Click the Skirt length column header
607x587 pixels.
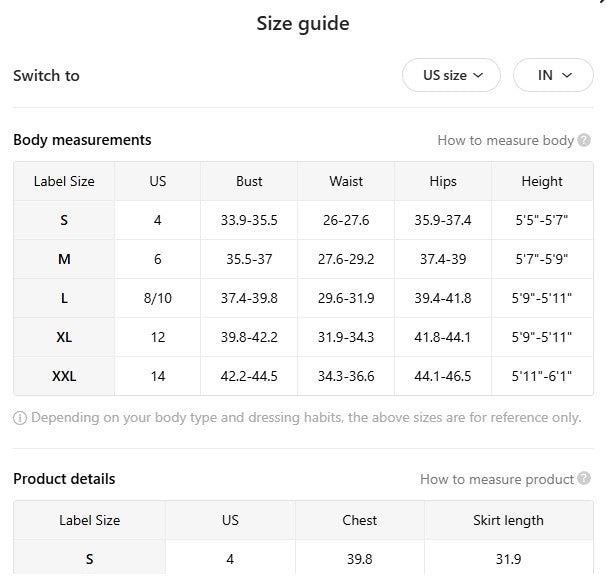[x=508, y=521]
